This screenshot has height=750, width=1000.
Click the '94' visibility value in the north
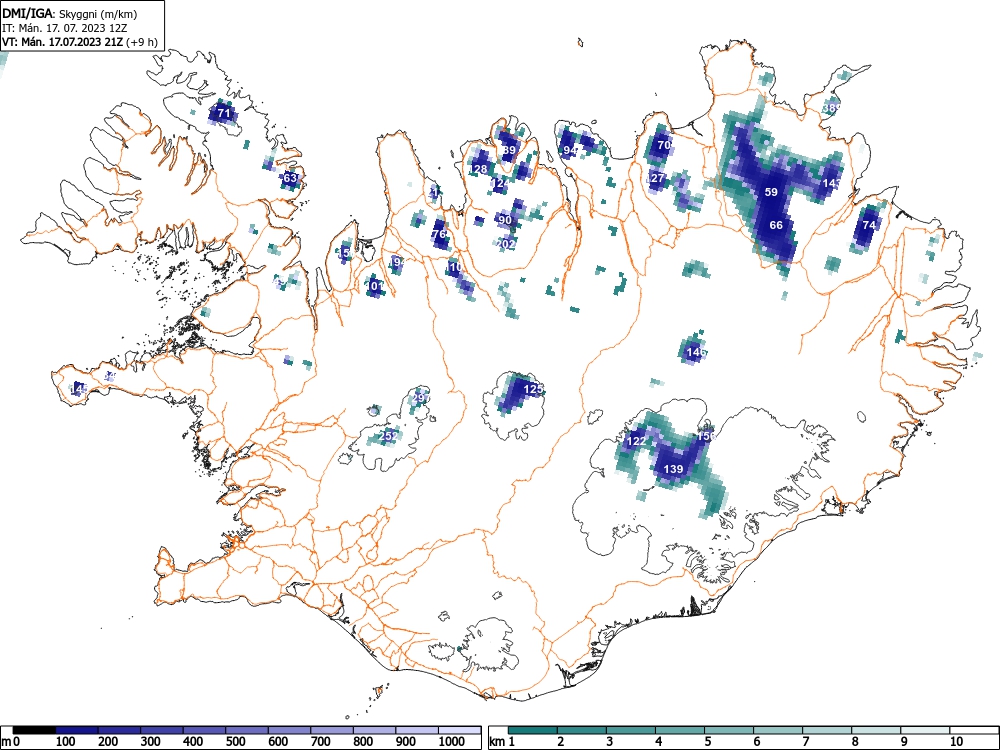point(570,151)
